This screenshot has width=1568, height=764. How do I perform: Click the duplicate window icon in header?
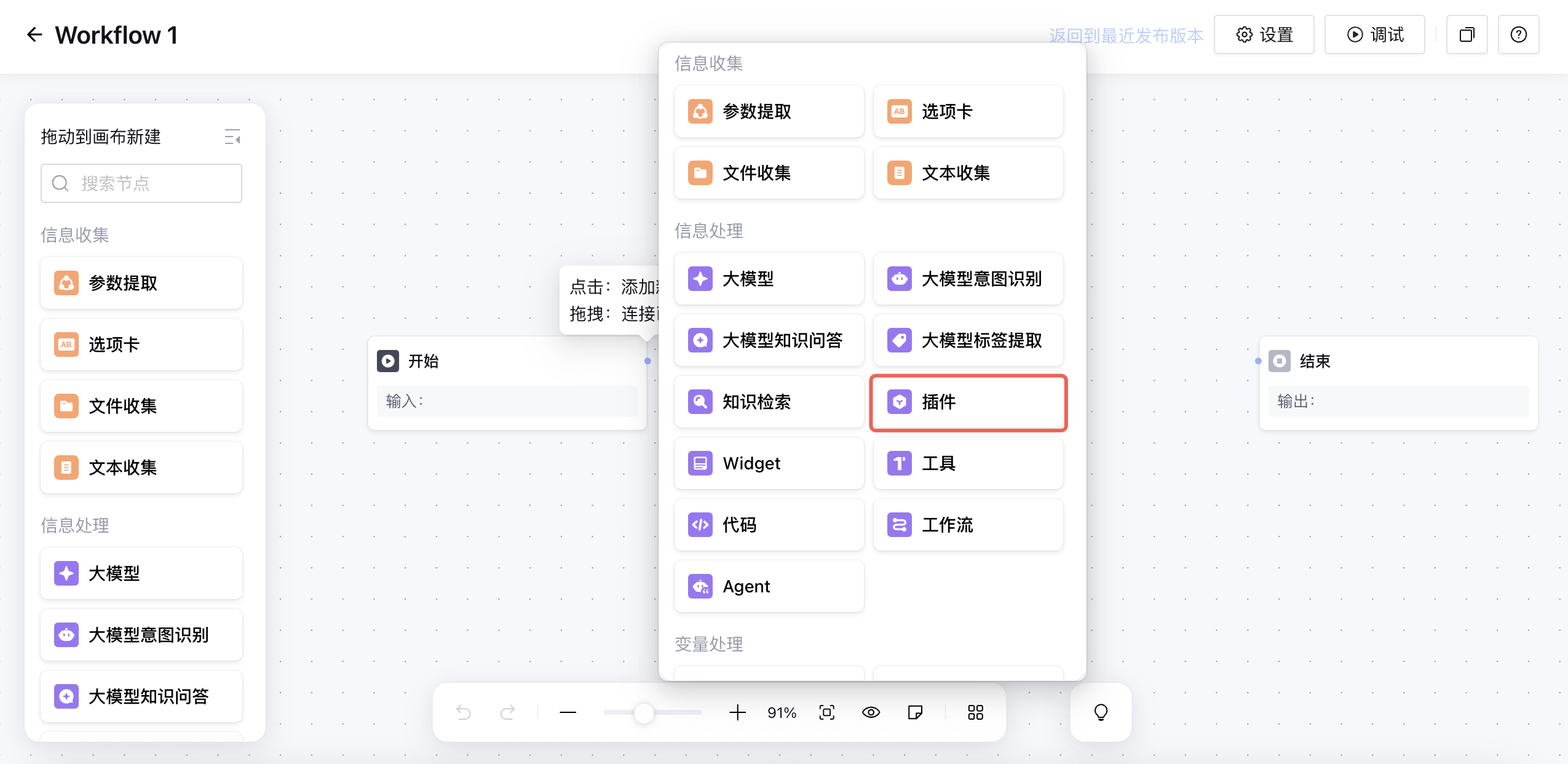[1467, 35]
